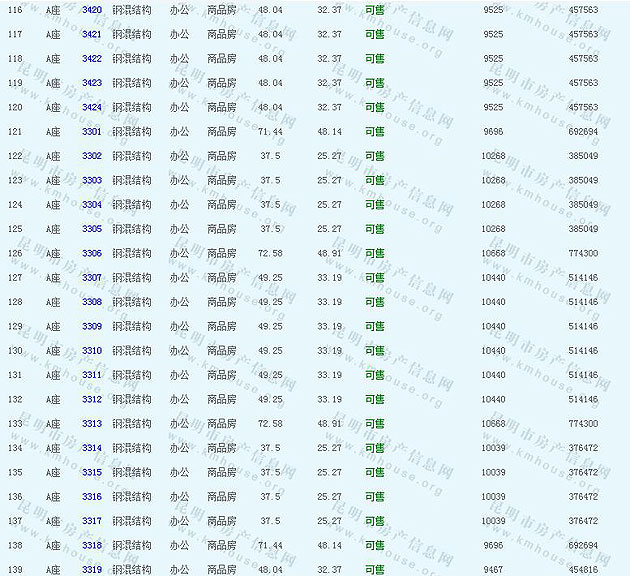View room 3313 details

tap(91, 424)
